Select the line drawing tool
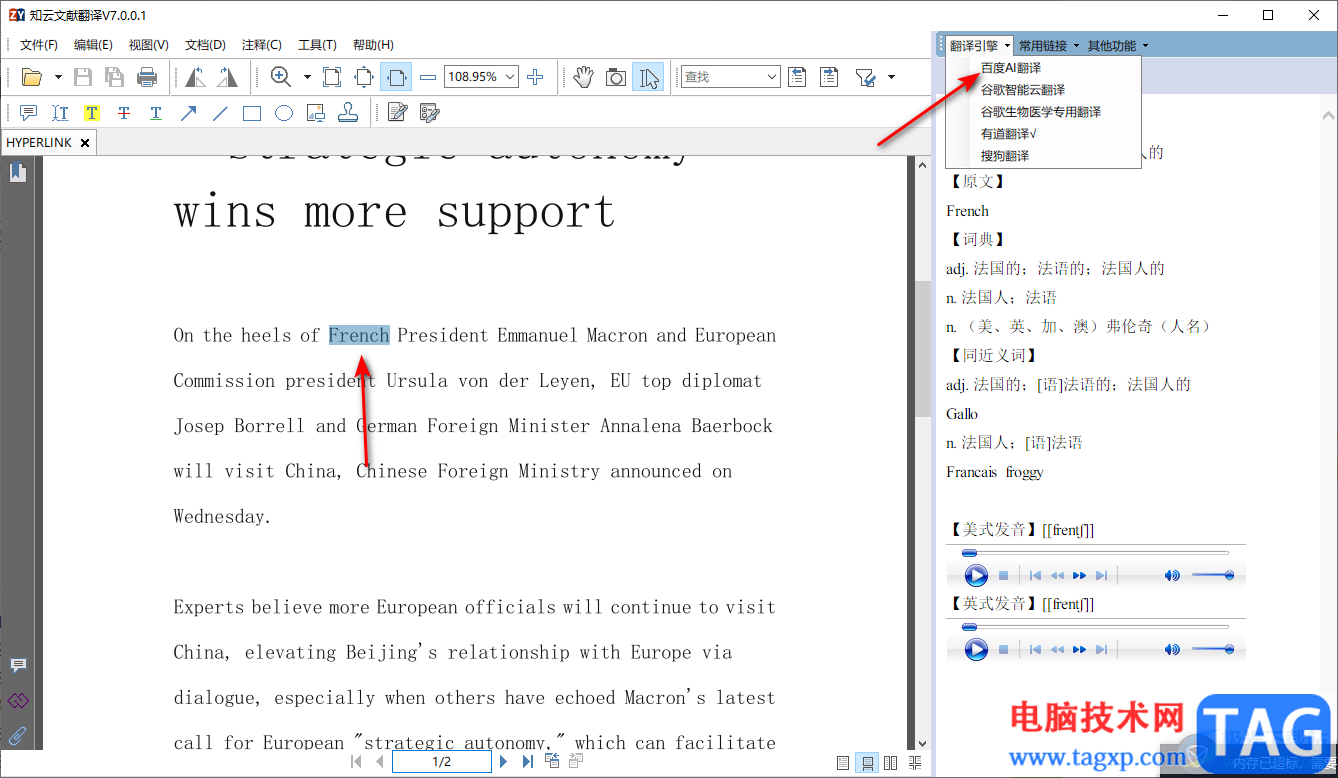 coord(220,113)
